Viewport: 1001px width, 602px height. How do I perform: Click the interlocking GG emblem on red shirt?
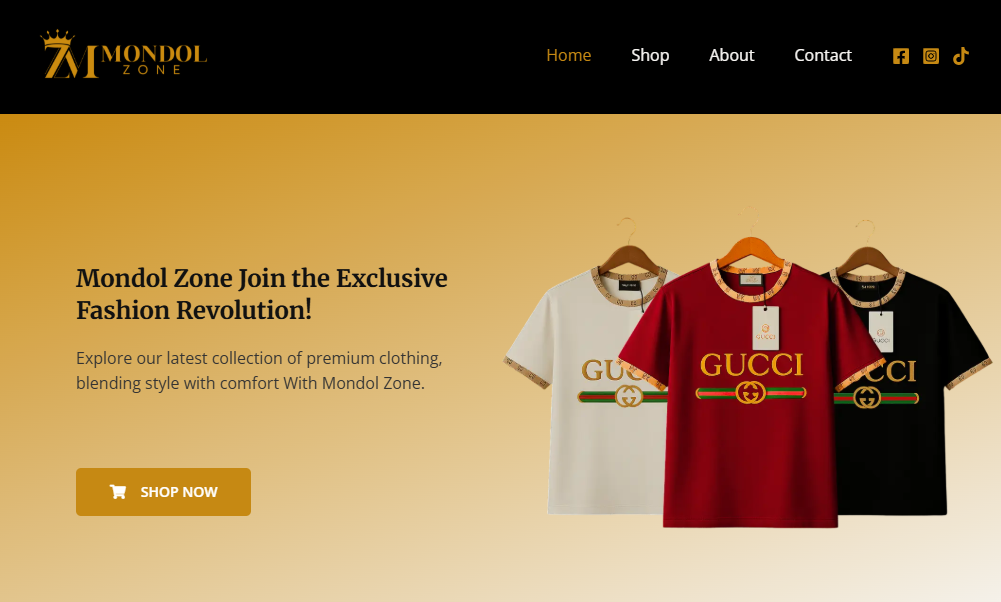[750, 392]
